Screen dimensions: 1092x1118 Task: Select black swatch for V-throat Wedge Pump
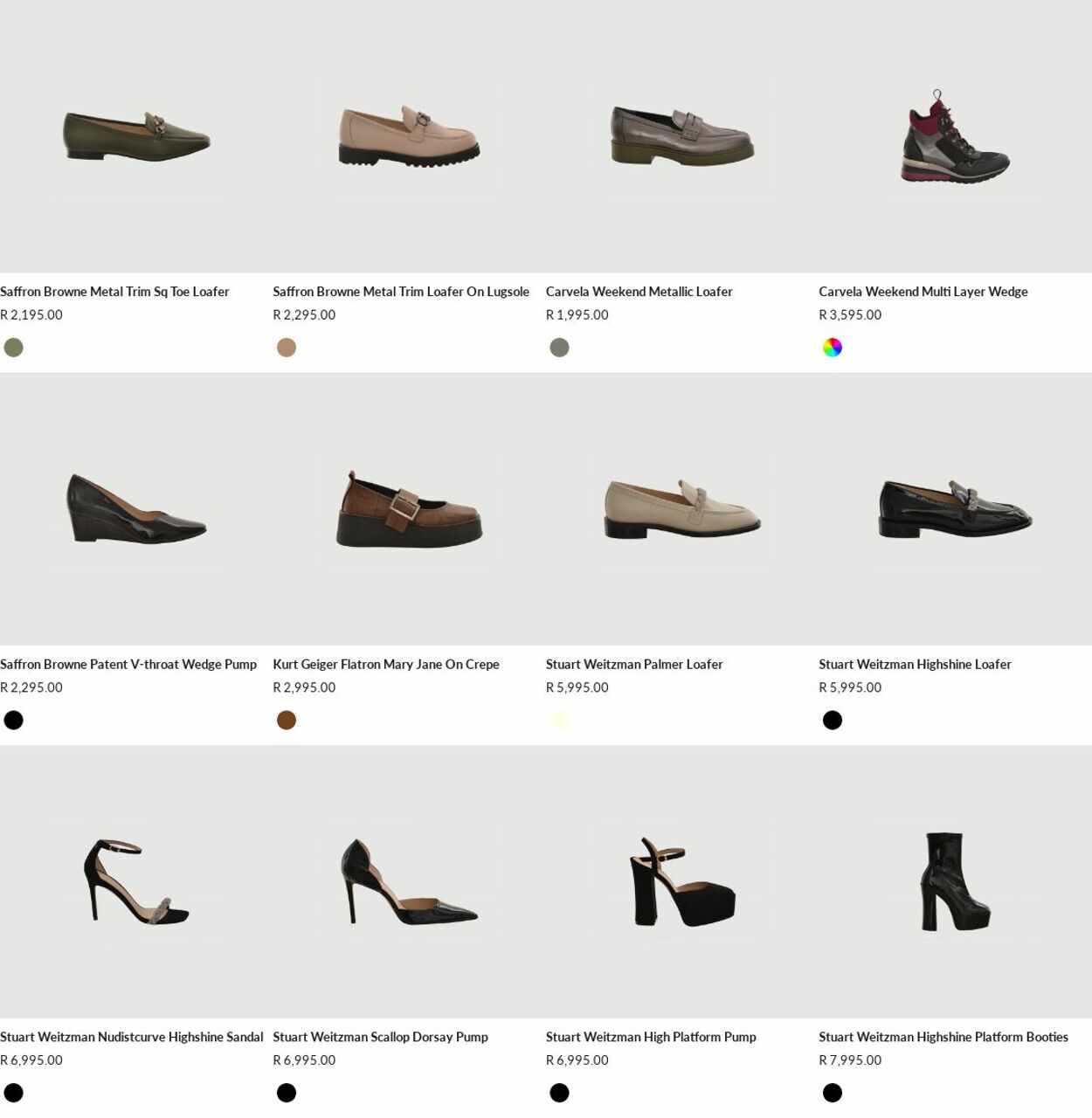click(x=13, y=721)
